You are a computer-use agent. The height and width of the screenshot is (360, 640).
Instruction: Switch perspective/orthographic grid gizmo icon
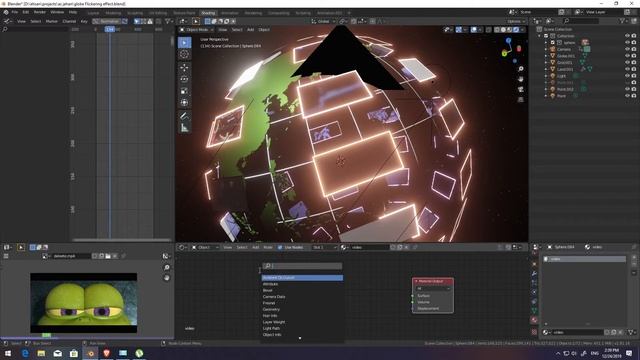point(521,100)
